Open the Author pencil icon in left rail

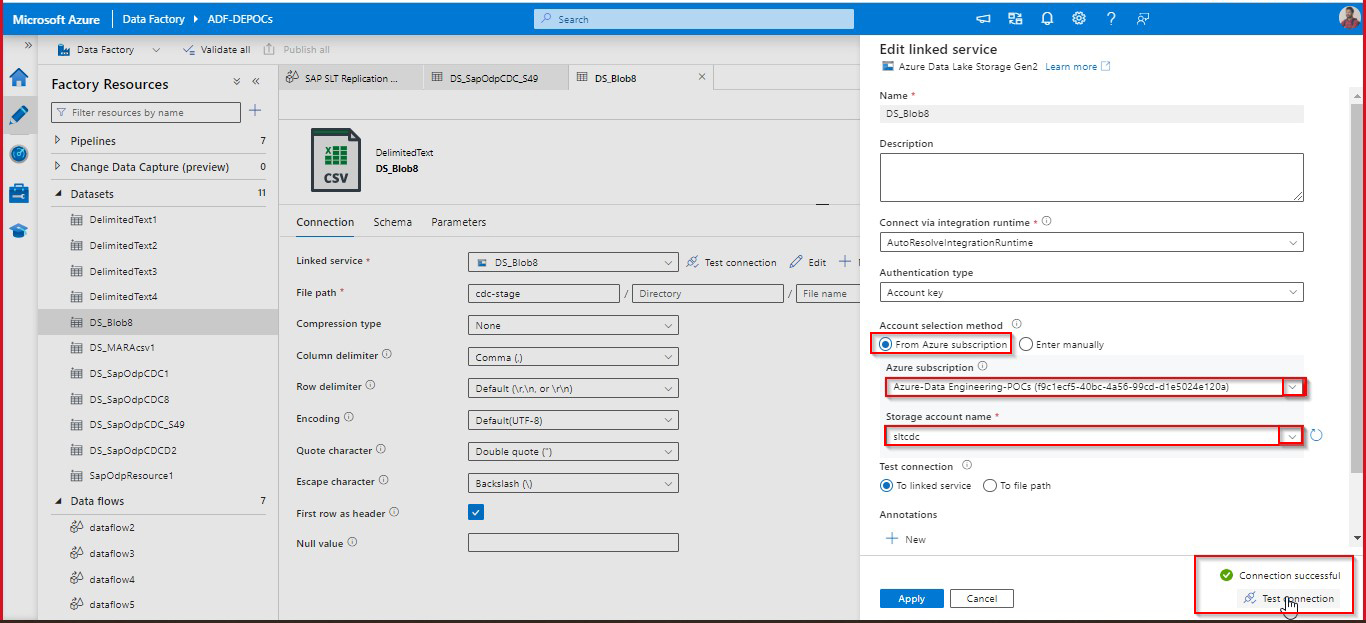(x=18, y=115)
